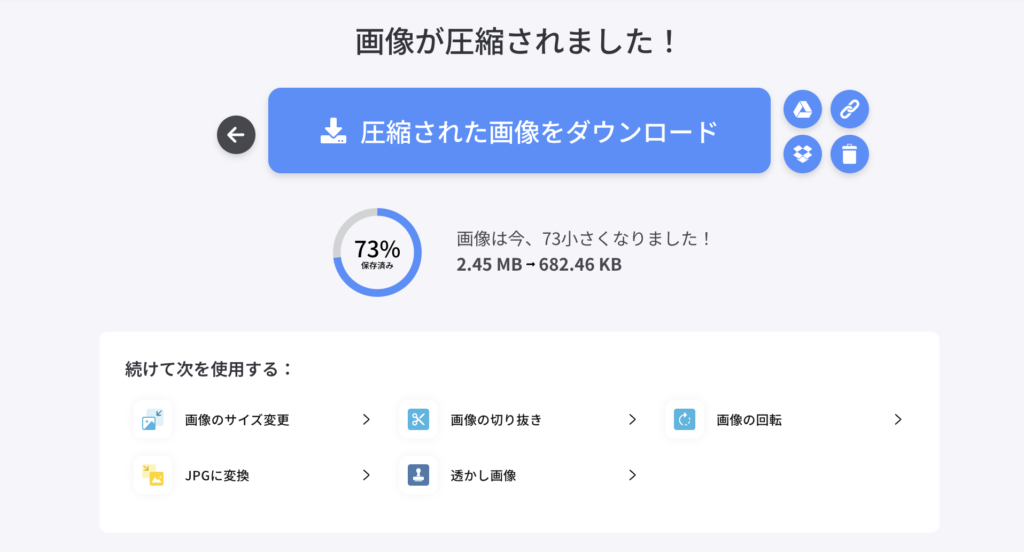1024x552 pixels.
Task: Click the trash delete icon
Action: 850,154
